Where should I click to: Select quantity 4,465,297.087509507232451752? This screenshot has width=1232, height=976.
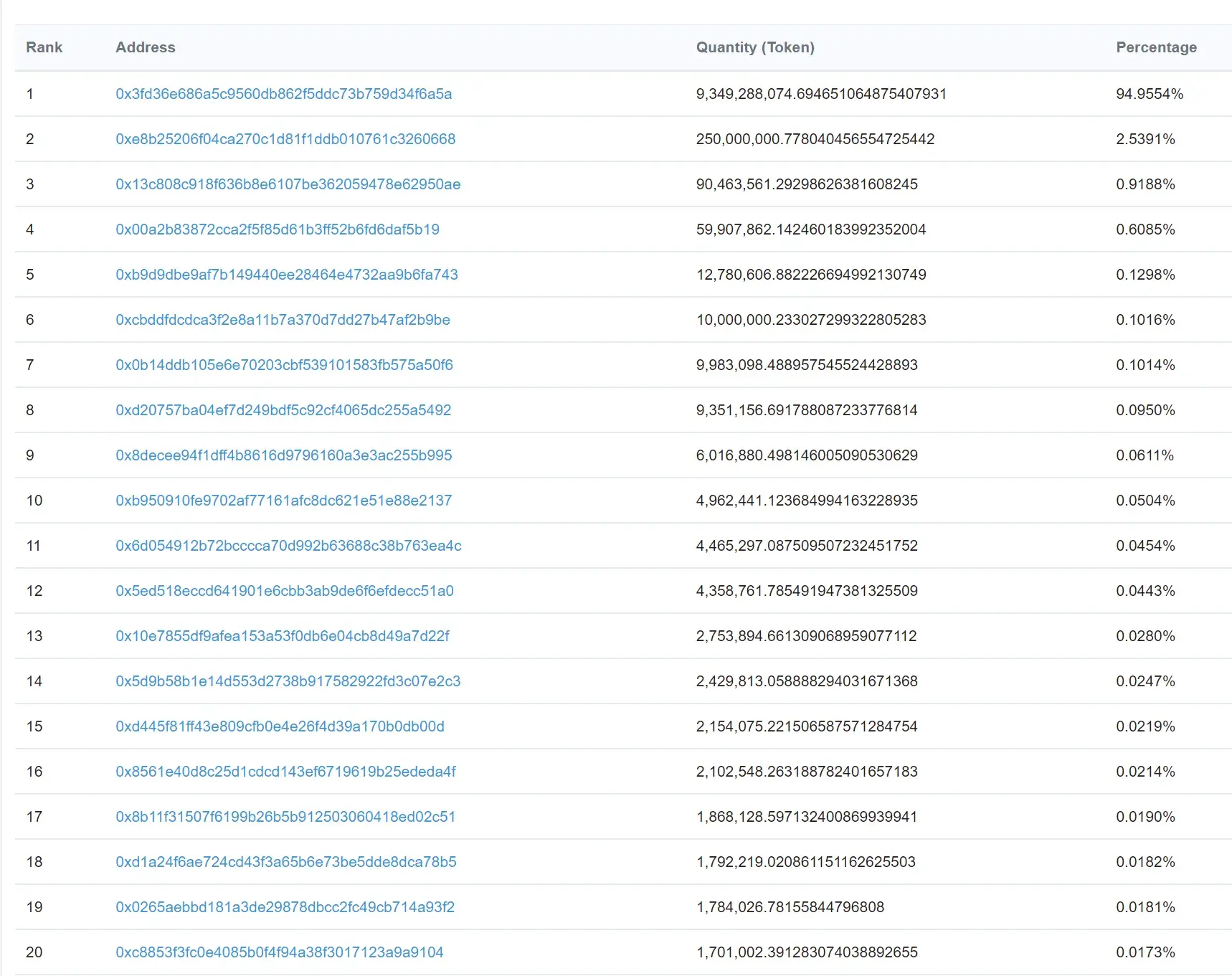[x=807, y=546]
